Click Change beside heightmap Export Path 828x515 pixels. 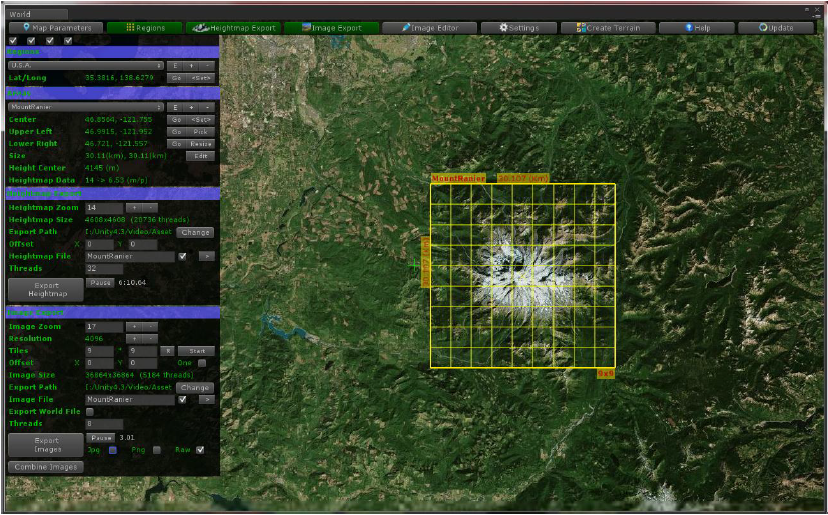point(195,232)
